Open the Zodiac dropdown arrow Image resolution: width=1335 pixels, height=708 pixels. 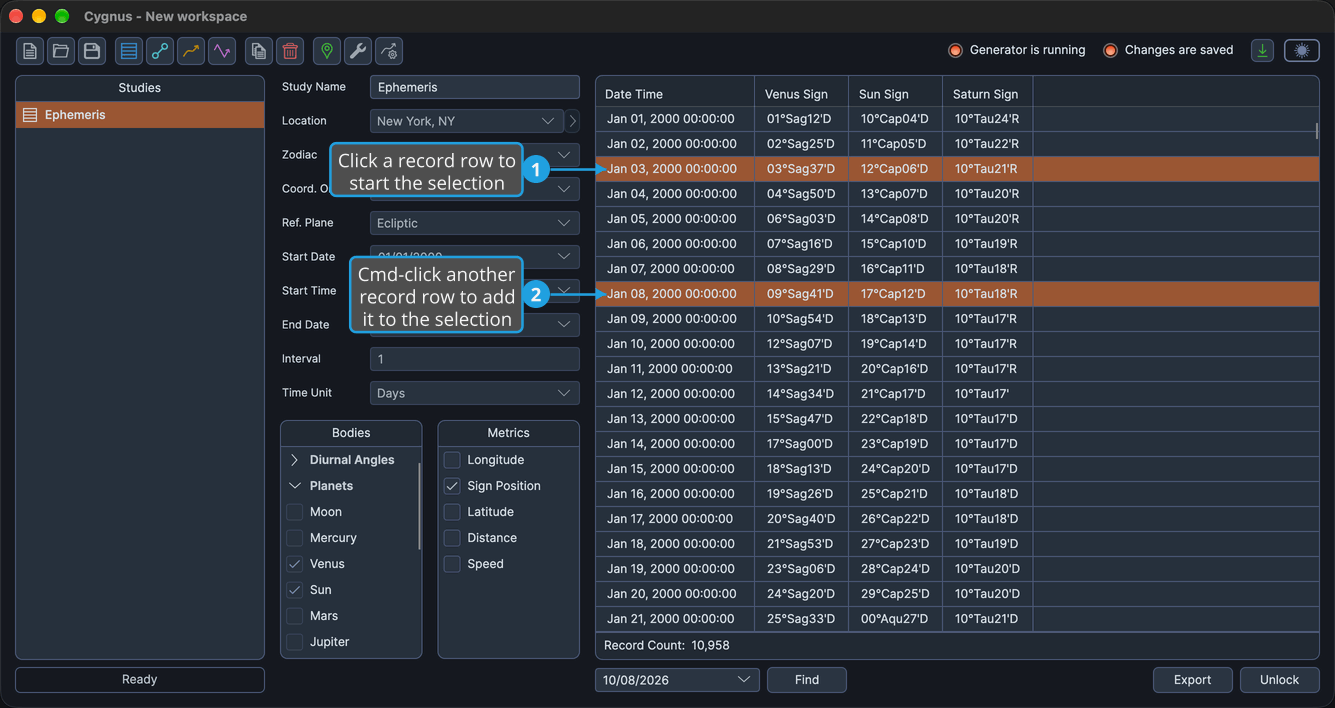pyautogui.click(x=564, y=155)
